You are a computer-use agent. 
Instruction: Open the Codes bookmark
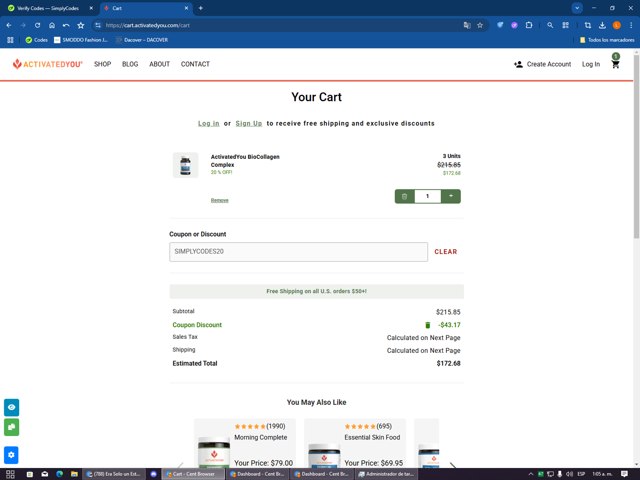point(36,40)
